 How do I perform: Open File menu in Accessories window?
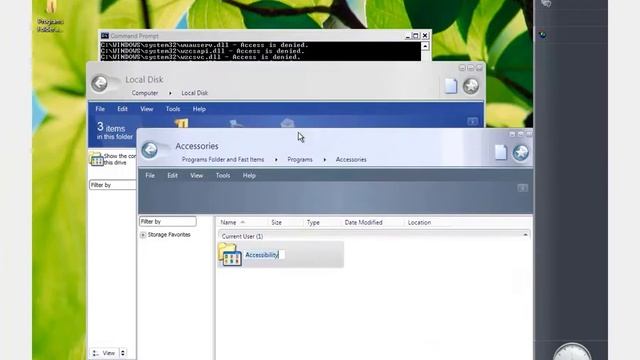tap(150, 176)
